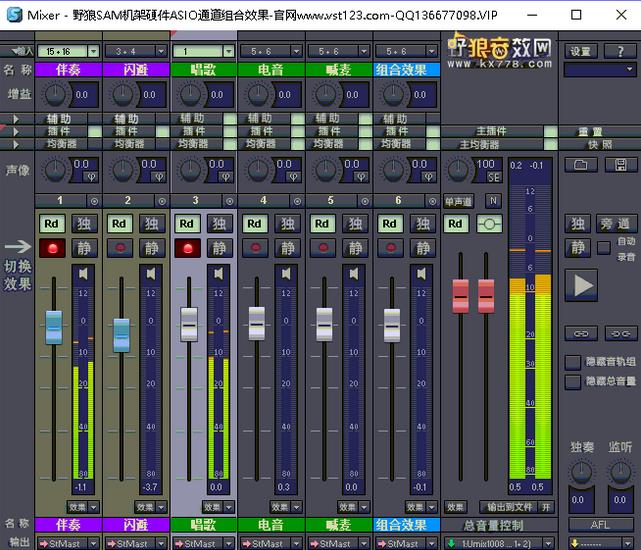
Task: Click the unlink chain icon
Action: (621, 334)
